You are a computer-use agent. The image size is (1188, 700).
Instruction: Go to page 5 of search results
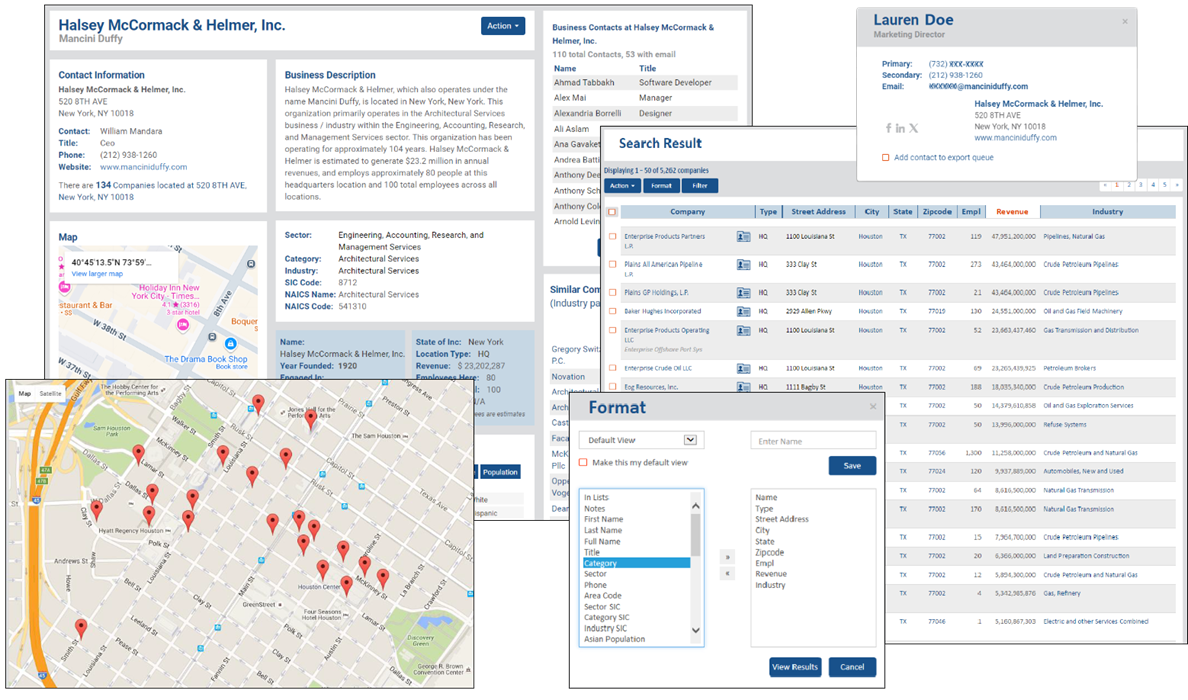(1165, 185)
